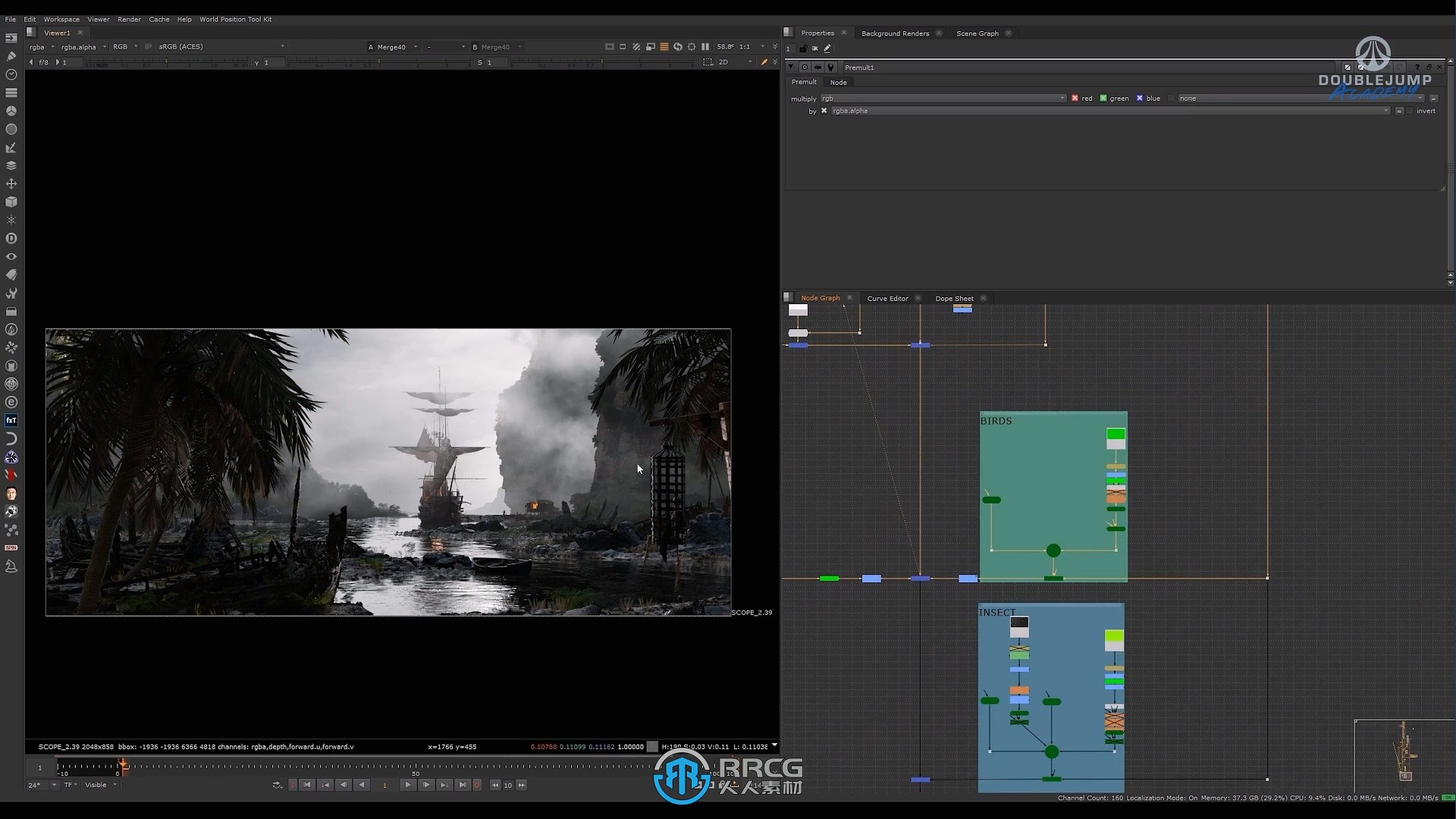This screenshot has width=1456, height=819.
Task: Open the Workspace menu
Action: 61,19
